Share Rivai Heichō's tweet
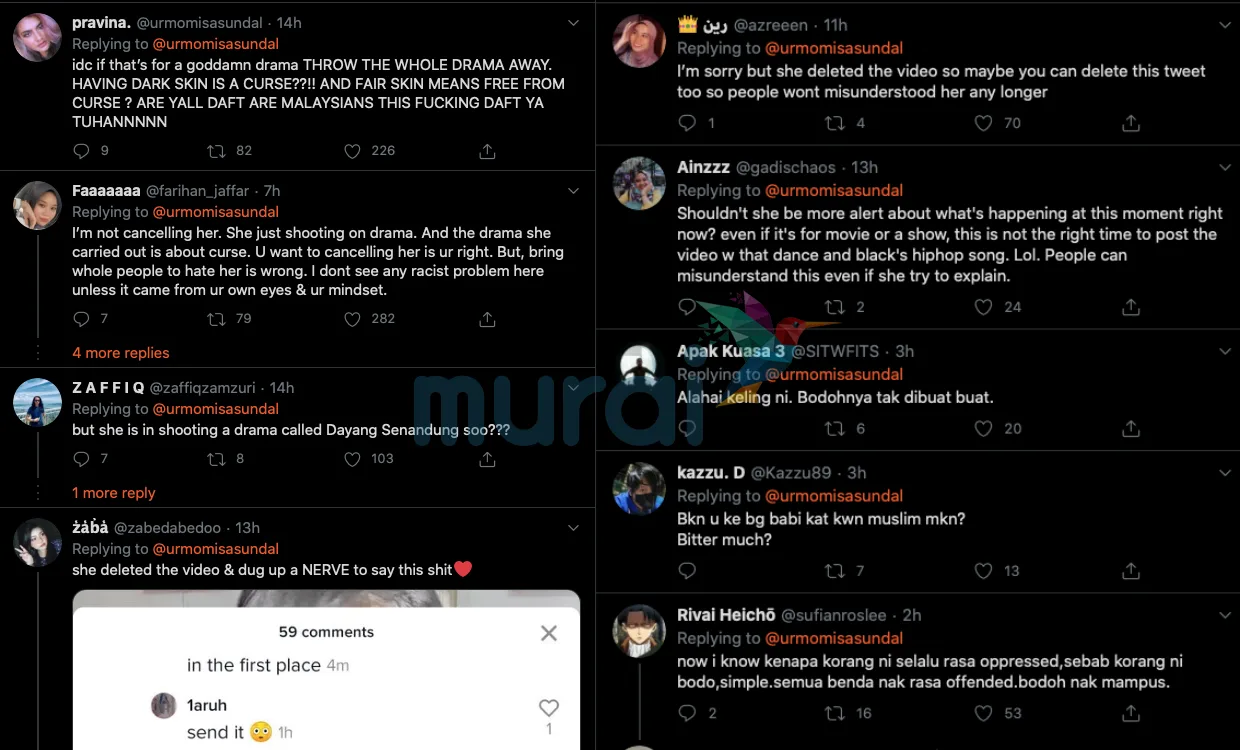This screenshot has width=1240, height=750. point(1131,713)
